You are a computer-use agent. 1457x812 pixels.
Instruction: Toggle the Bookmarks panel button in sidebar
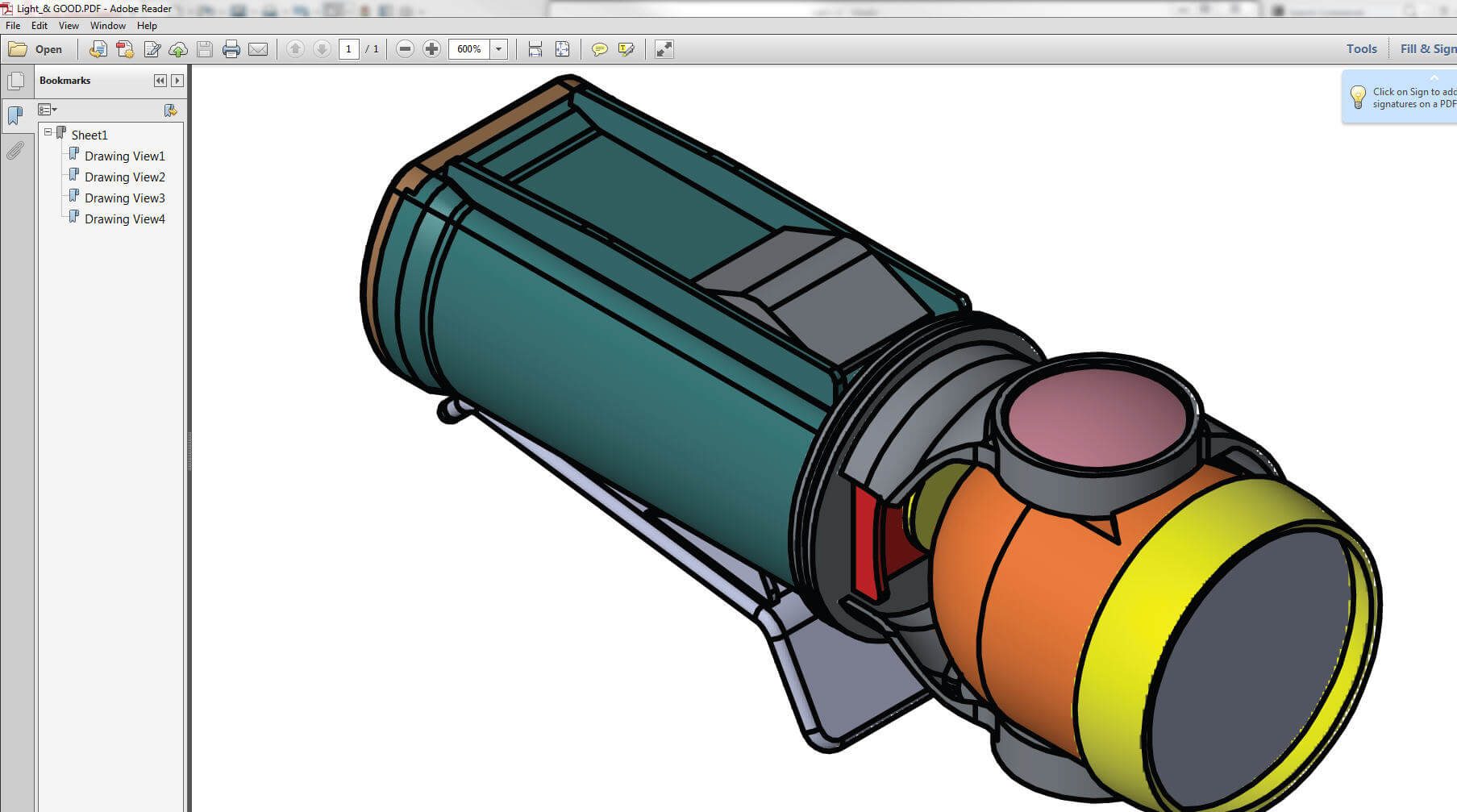point(15,116)
